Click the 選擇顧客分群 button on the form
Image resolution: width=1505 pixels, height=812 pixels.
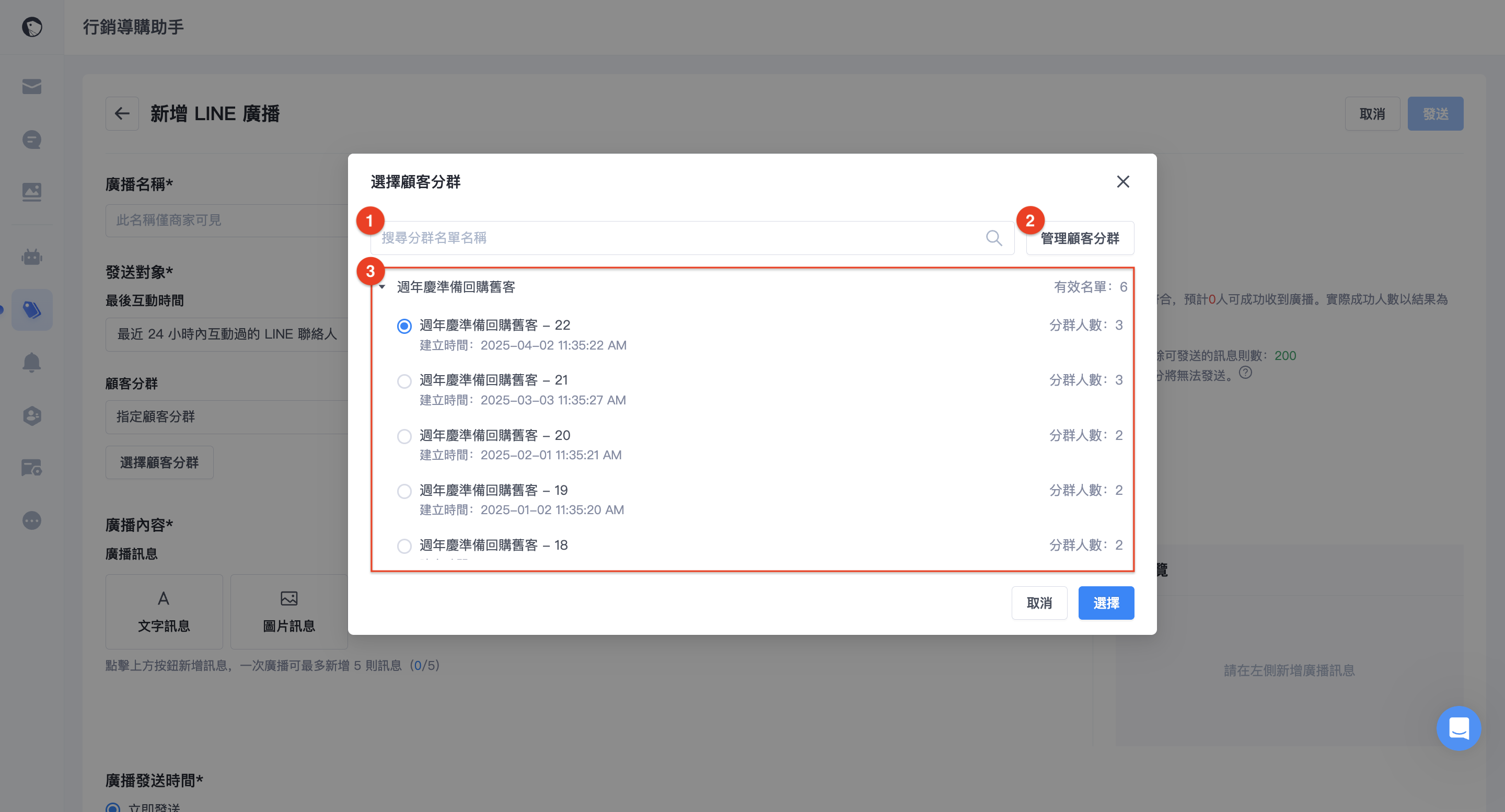(159, 462)
